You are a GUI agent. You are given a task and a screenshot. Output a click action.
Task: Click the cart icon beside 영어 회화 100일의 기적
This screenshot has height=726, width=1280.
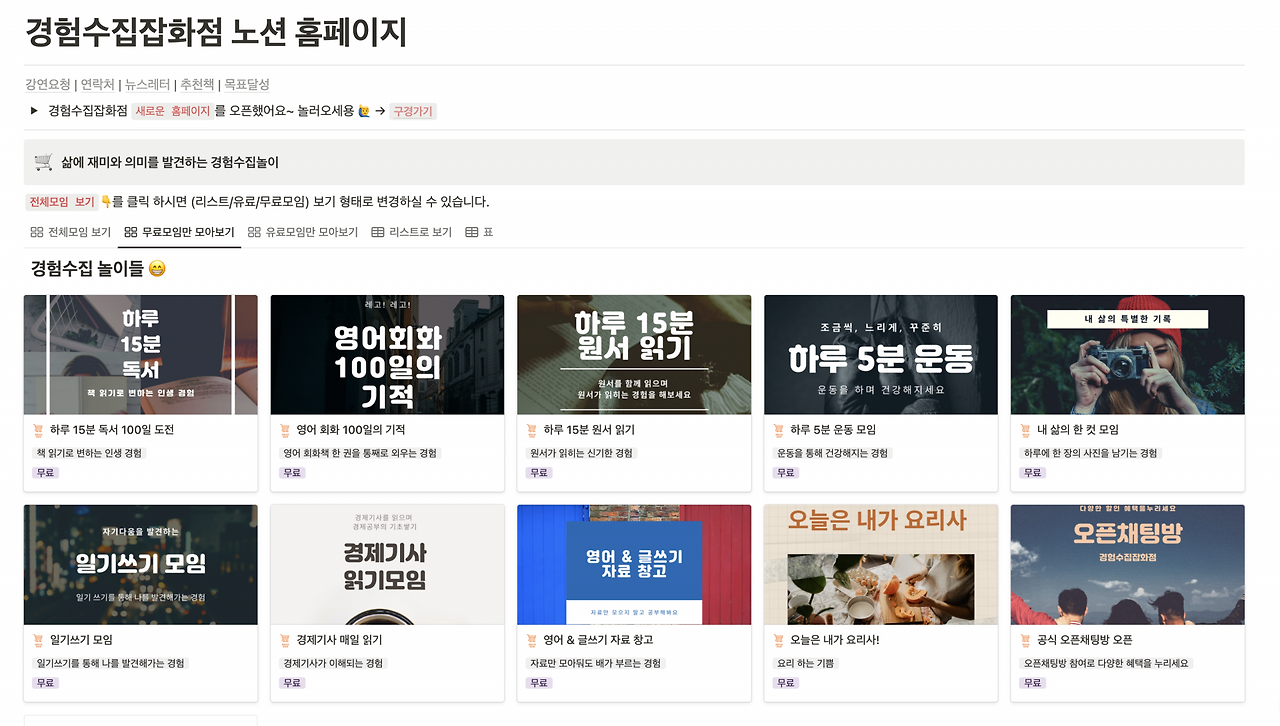click(x=285, y=430)
